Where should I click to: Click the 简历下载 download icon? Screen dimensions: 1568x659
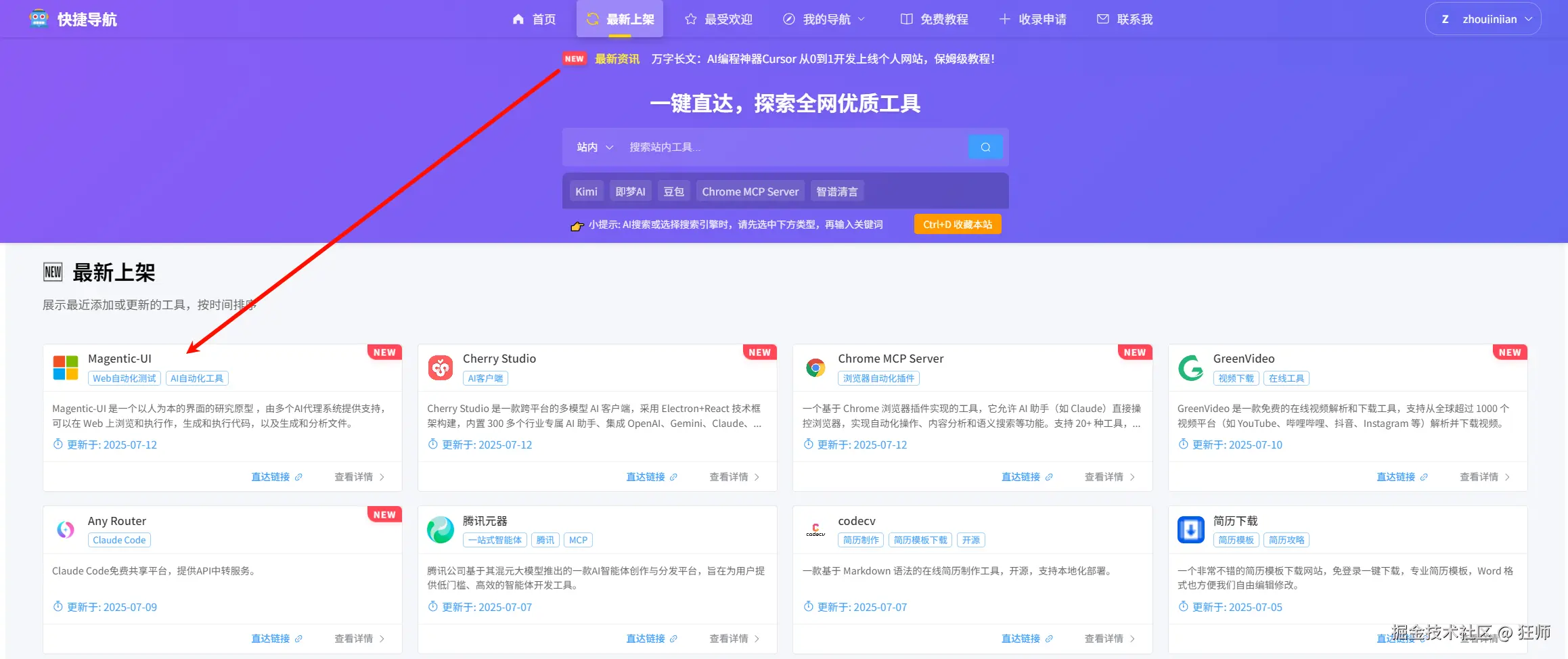(1190, 530)
